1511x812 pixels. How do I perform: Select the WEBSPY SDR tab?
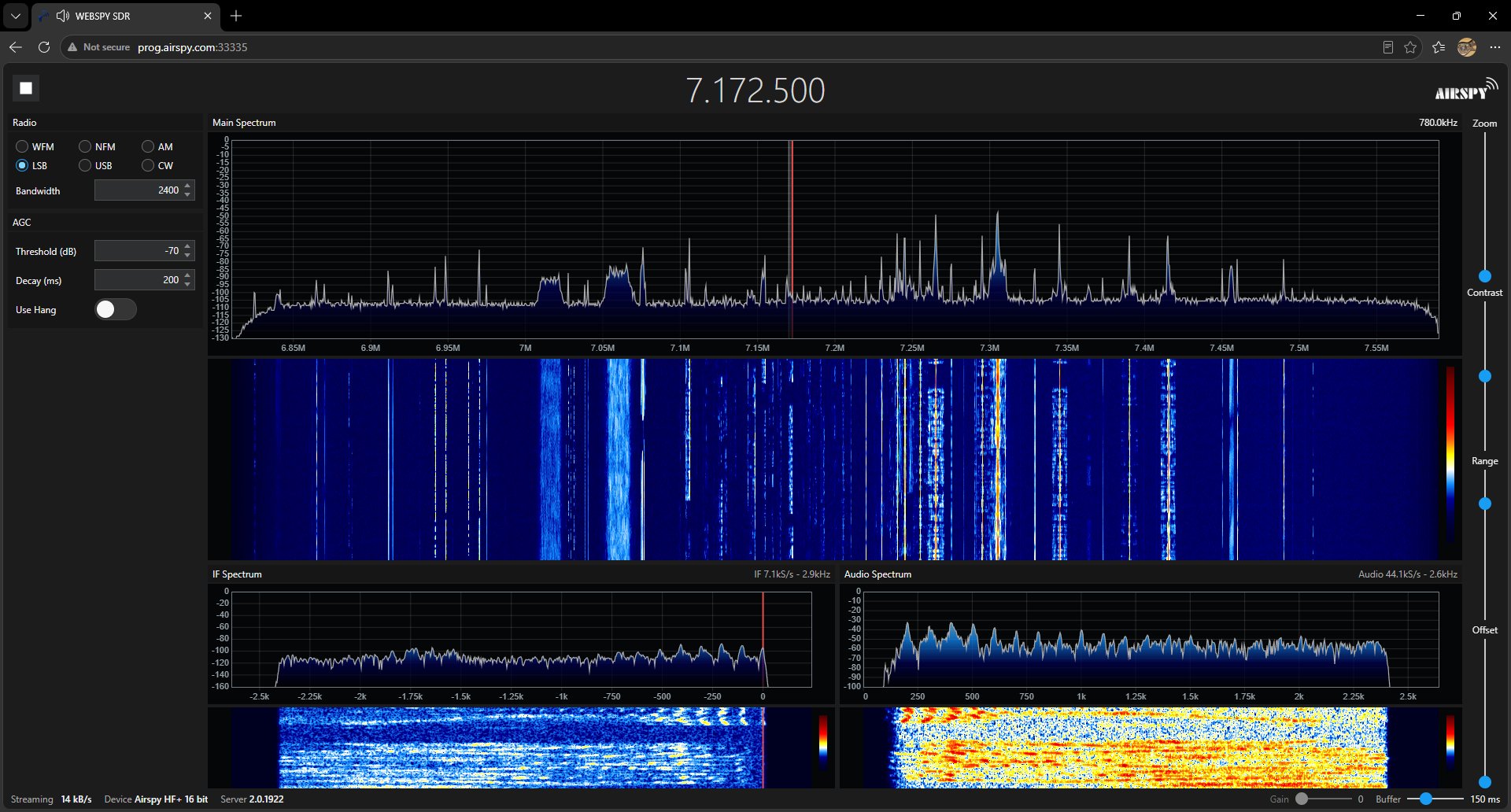tap(126, 16)
